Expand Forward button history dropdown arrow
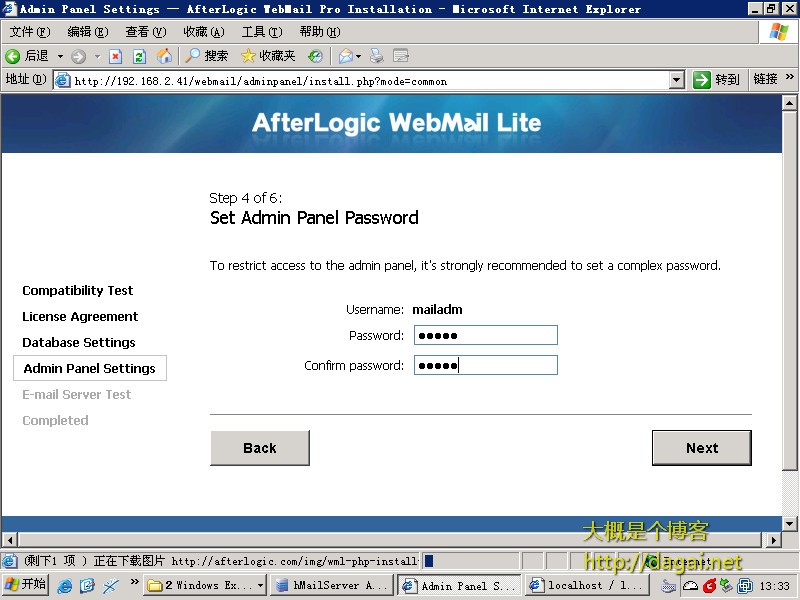 (x=97, y=56)
